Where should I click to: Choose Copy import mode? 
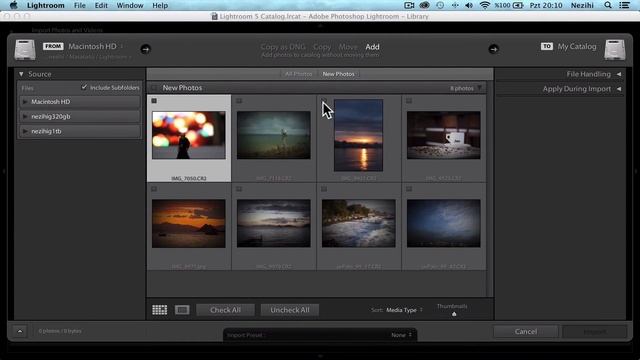(x=322, y=47)
